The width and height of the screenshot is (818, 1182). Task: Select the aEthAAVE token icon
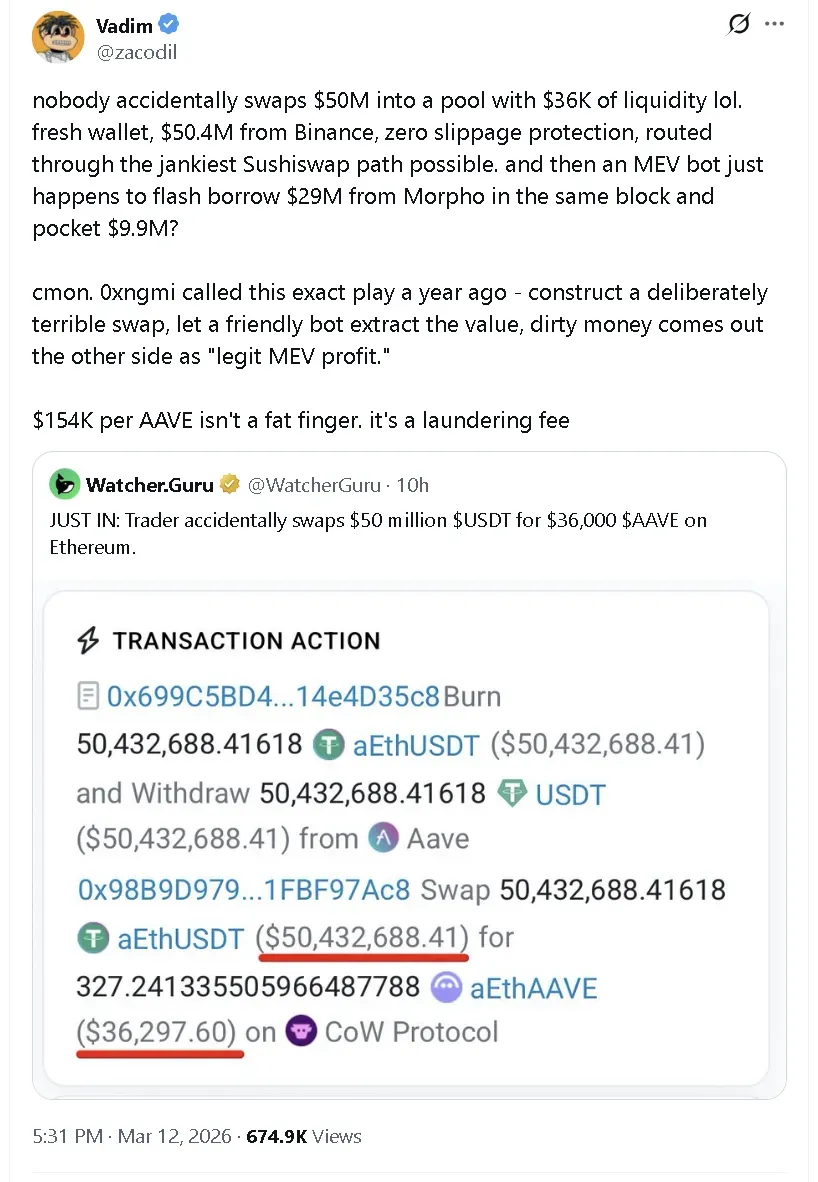click(447, 986)
